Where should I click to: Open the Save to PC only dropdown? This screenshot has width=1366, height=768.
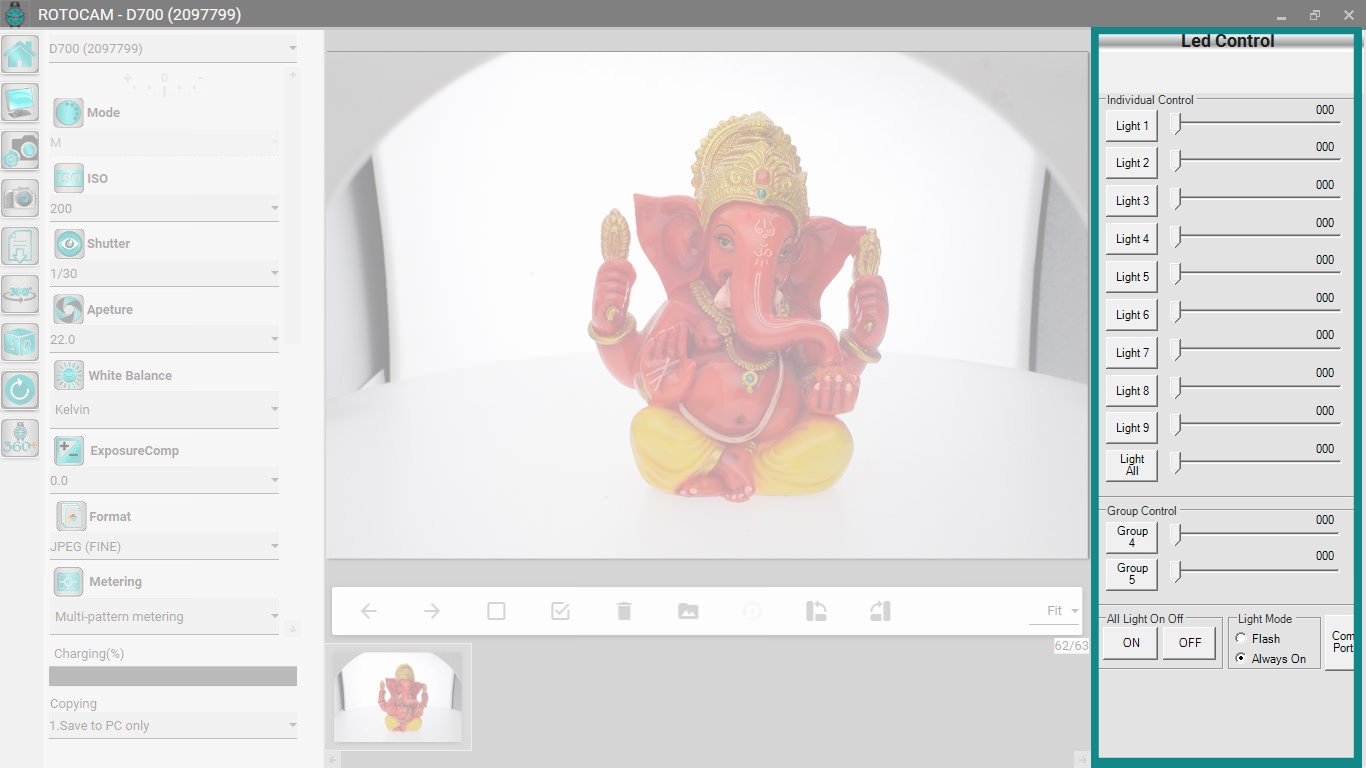pyautogui.click(x=173, y=726)
